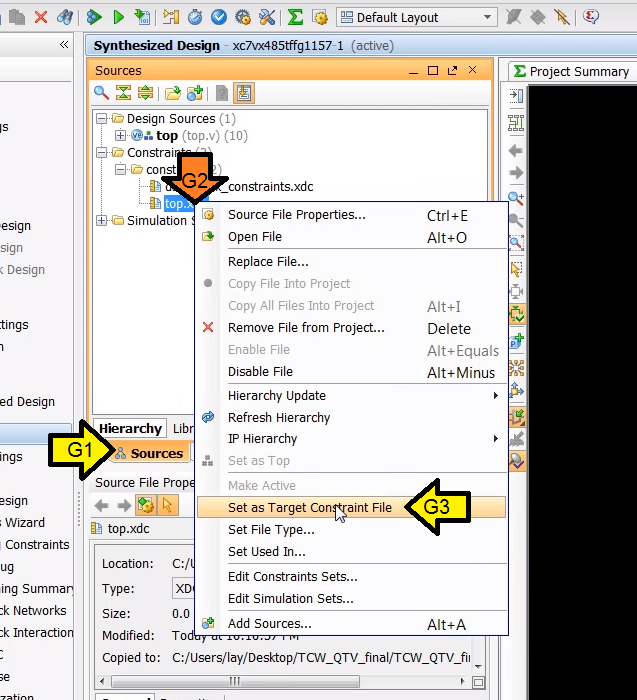This screenshot has width=637, height=700.
Task: Click the back arrow in Source File Properties
Action: 102,505
